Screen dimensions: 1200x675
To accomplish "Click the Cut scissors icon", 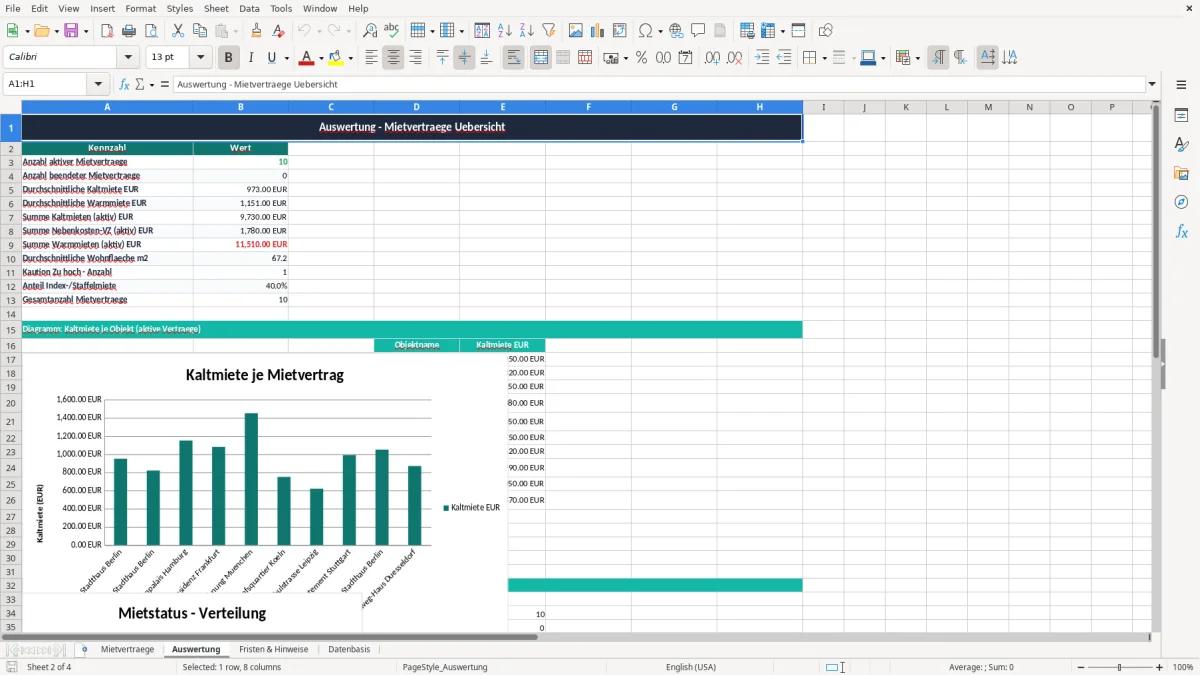I will pos(177,31).
